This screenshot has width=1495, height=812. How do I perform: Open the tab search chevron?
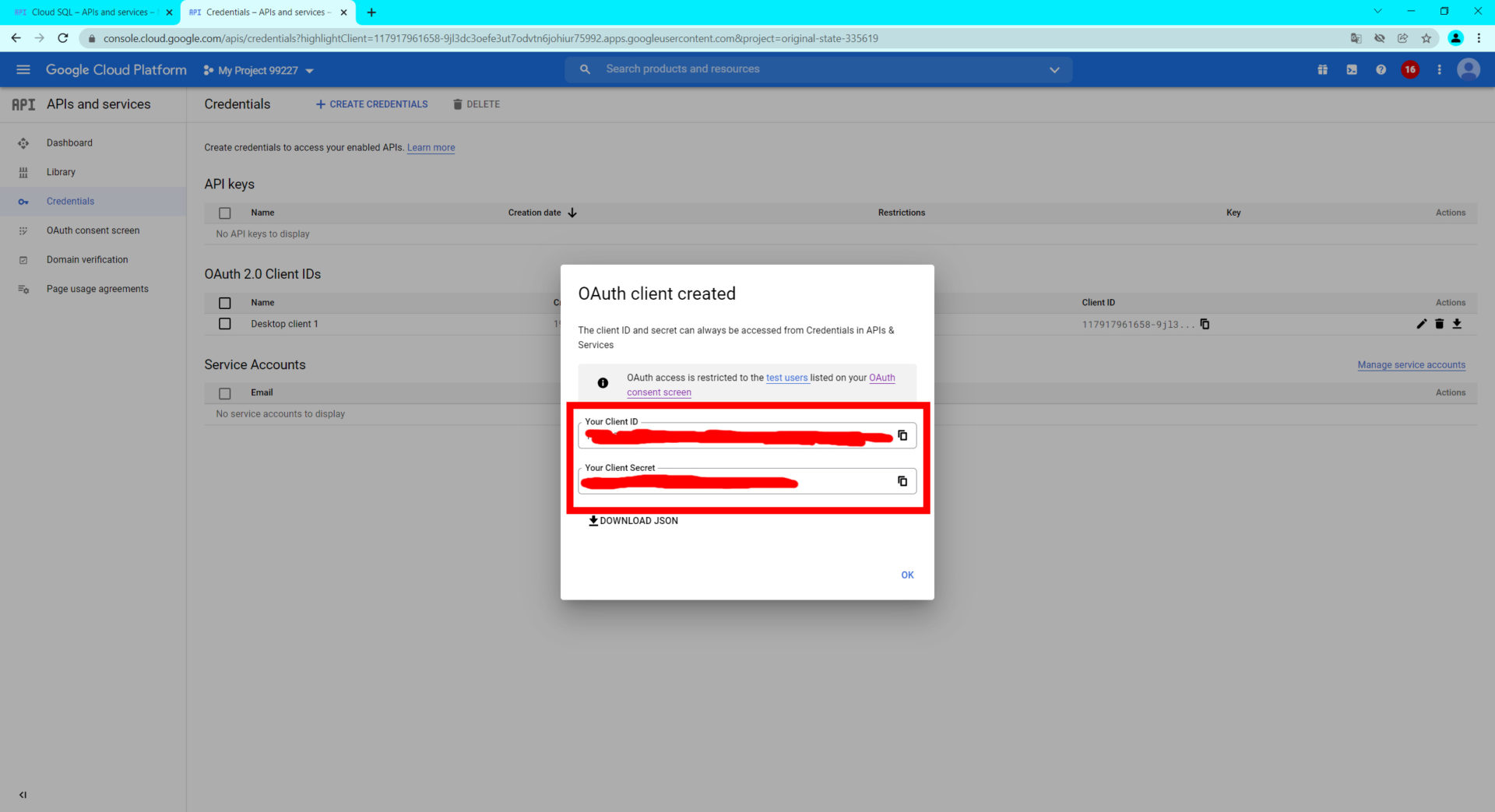click(x=1377, y=12)
